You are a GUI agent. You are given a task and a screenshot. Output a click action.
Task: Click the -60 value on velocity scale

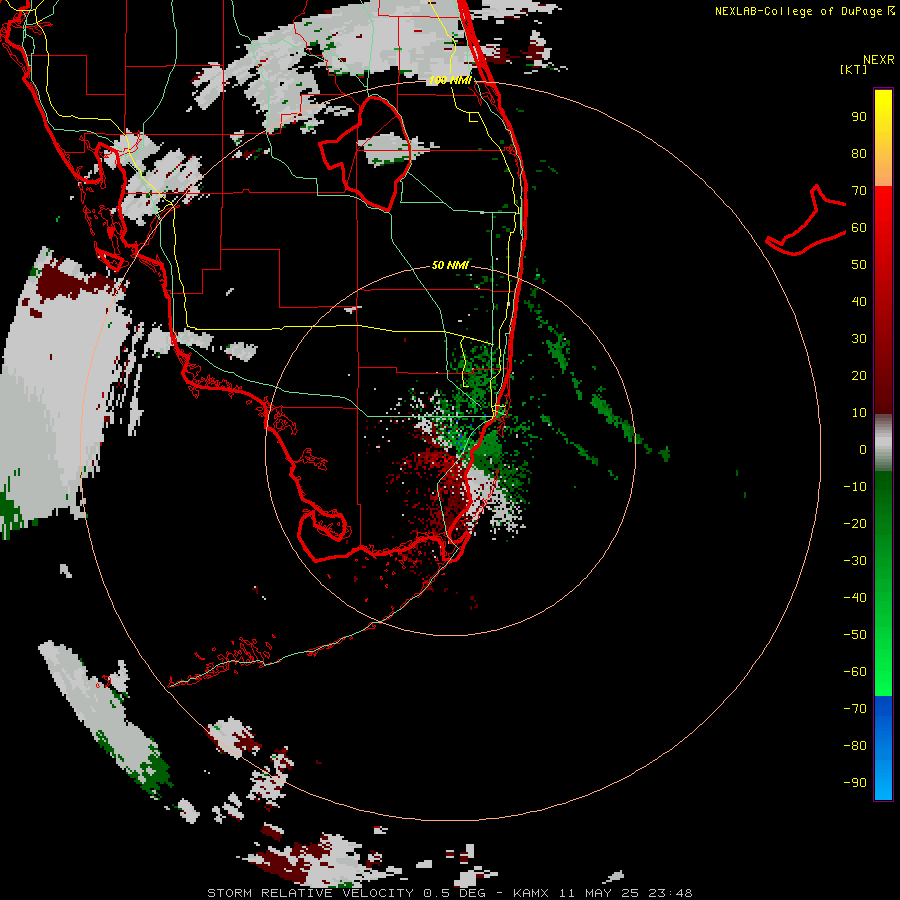[855, 672]
